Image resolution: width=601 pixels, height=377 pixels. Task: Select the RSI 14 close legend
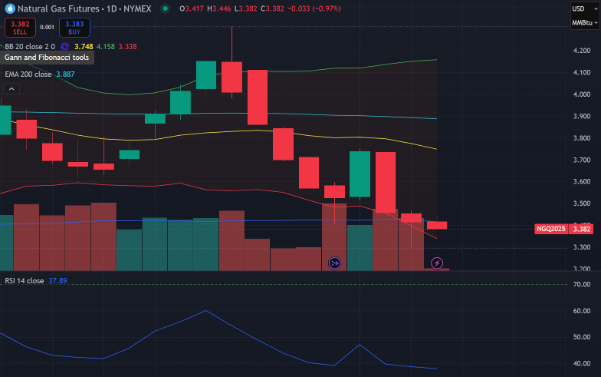coord(24,281)
